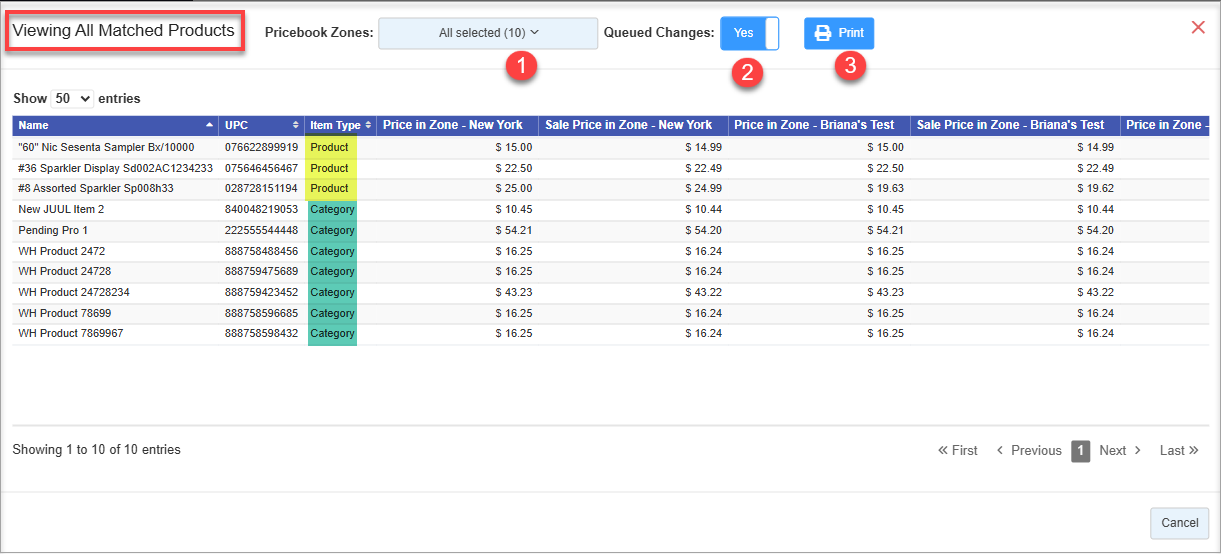
Task: Click the Sale Price in Zone - New York header
Action: 633,125
